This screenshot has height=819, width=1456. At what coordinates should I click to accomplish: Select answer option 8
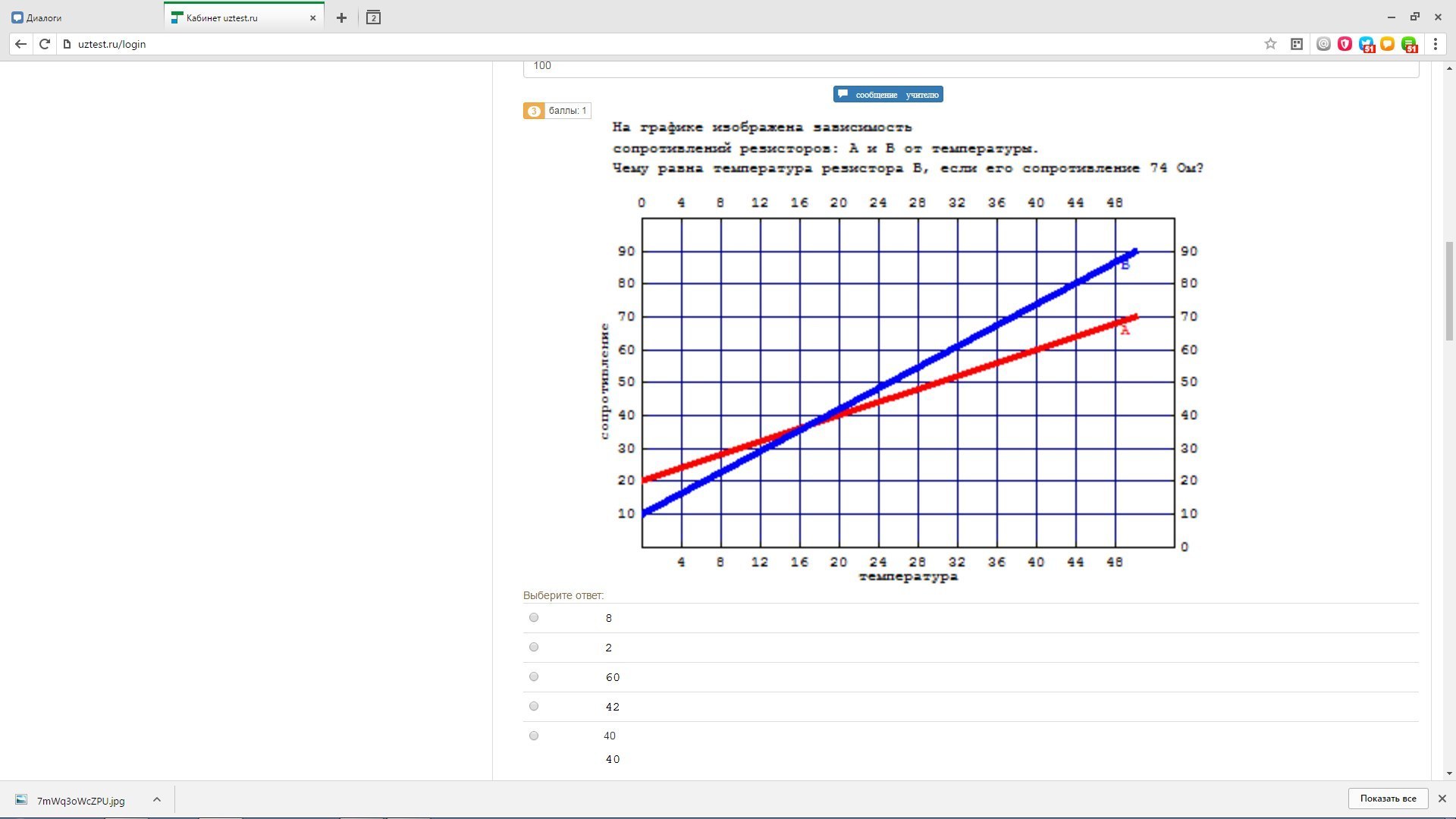[x=534, y=617]
